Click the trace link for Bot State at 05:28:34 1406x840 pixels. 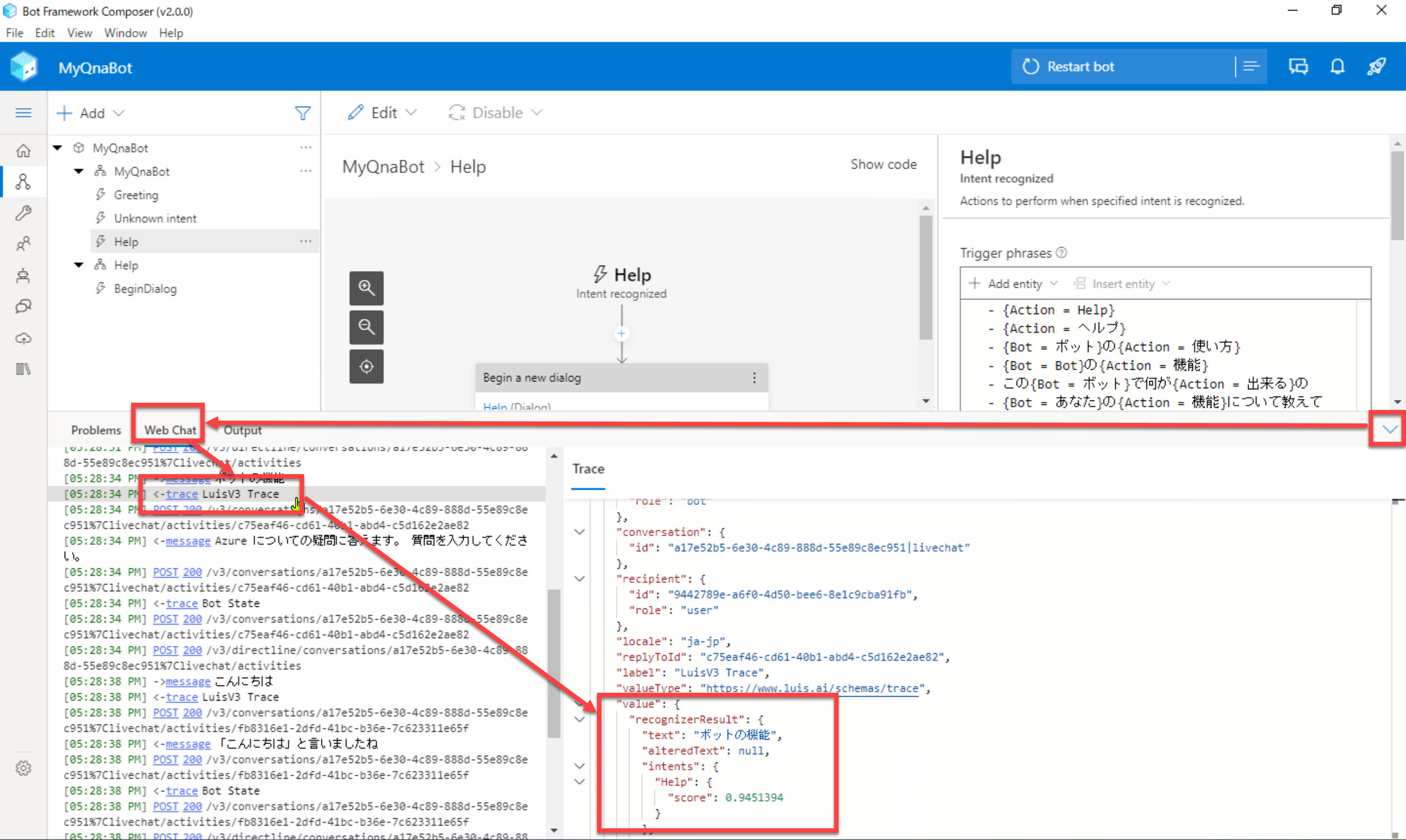click(x=181, y=604)
